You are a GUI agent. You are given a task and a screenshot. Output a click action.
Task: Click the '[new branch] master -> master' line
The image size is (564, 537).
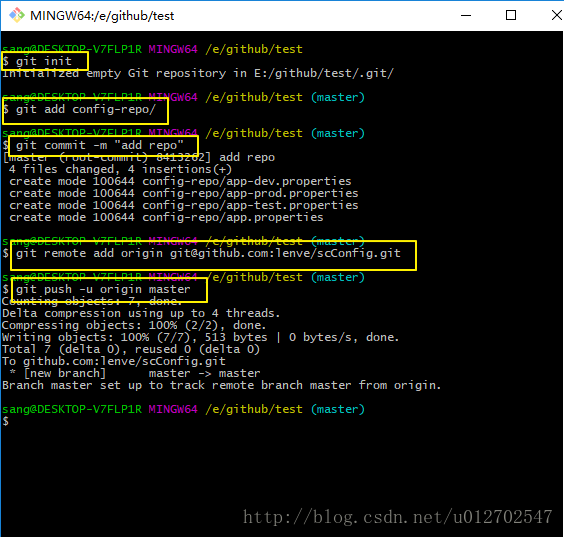click(x=135, y=373)
